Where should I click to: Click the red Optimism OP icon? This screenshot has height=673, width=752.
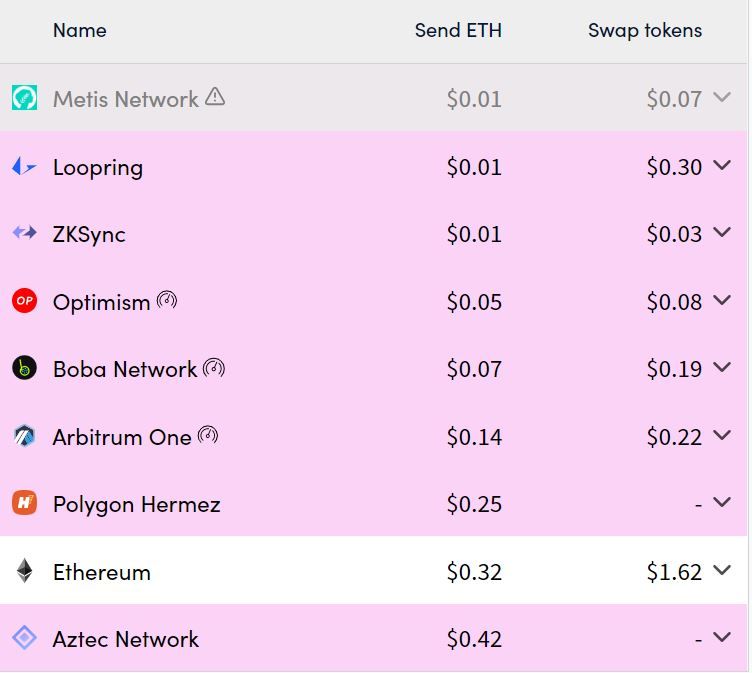[24, 301]
